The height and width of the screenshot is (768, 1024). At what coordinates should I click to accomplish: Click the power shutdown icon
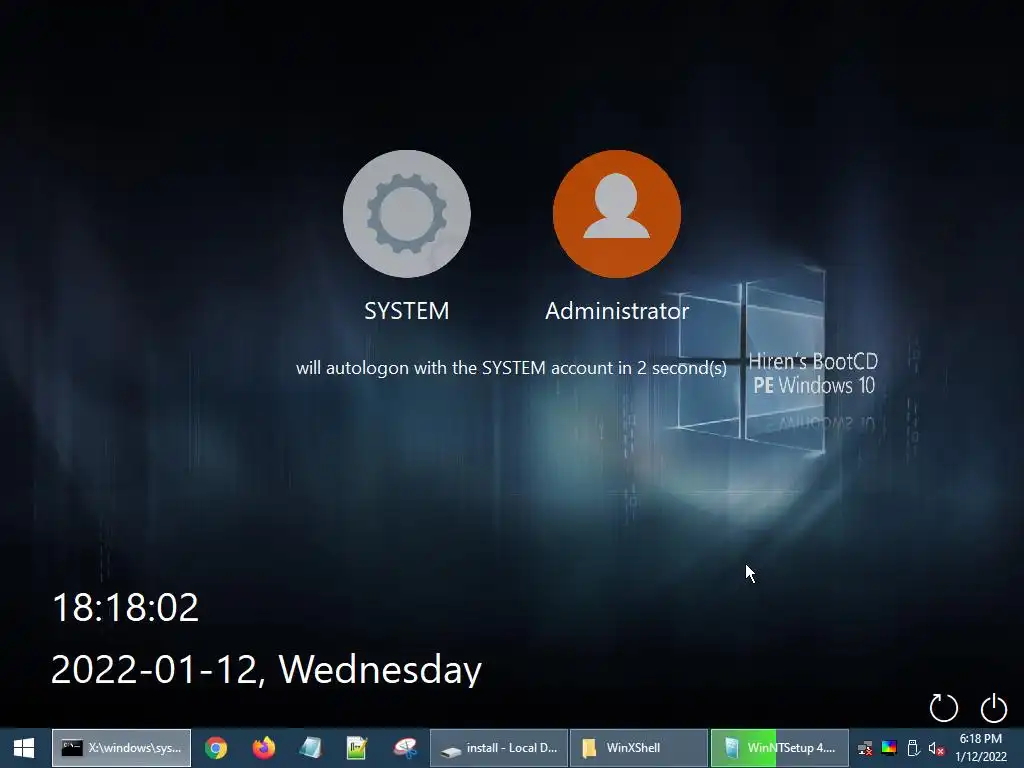993,707
